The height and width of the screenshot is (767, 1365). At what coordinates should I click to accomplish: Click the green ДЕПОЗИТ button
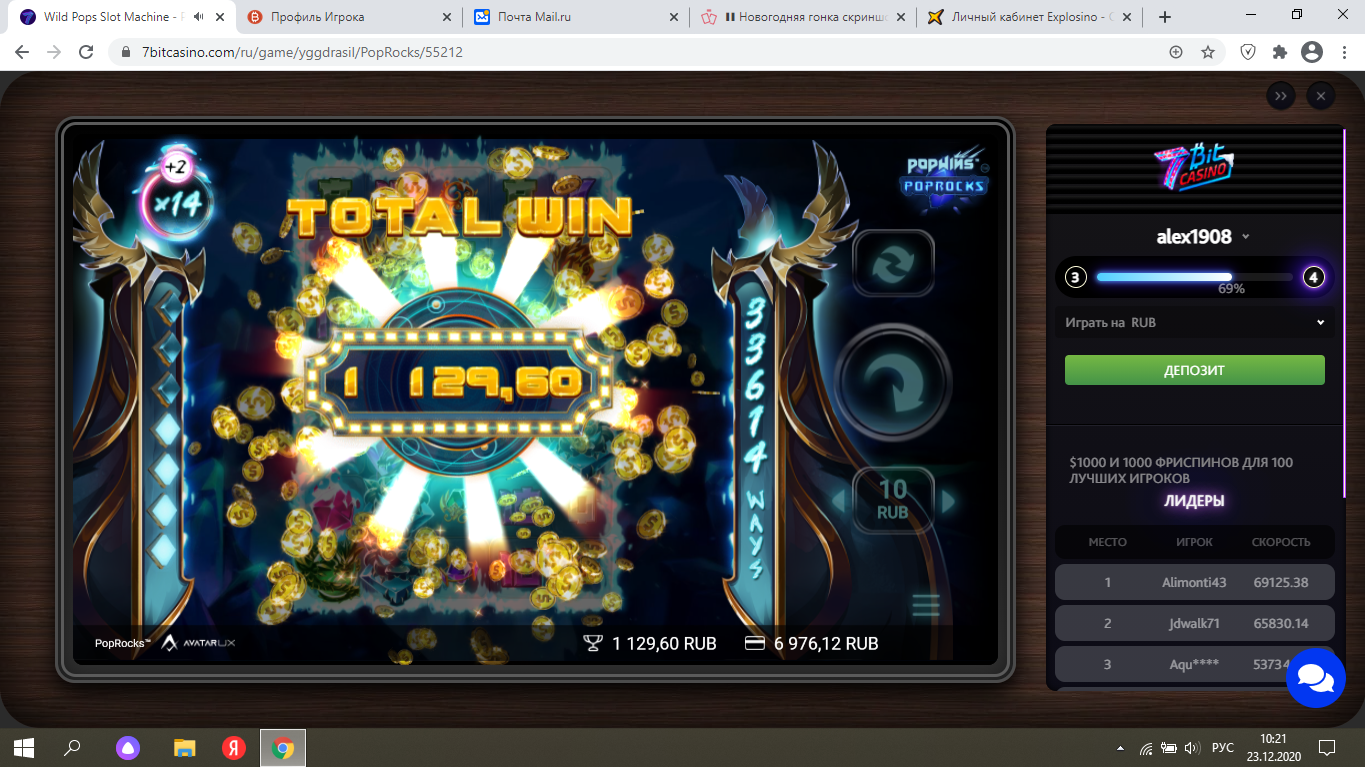(1195, 370)
